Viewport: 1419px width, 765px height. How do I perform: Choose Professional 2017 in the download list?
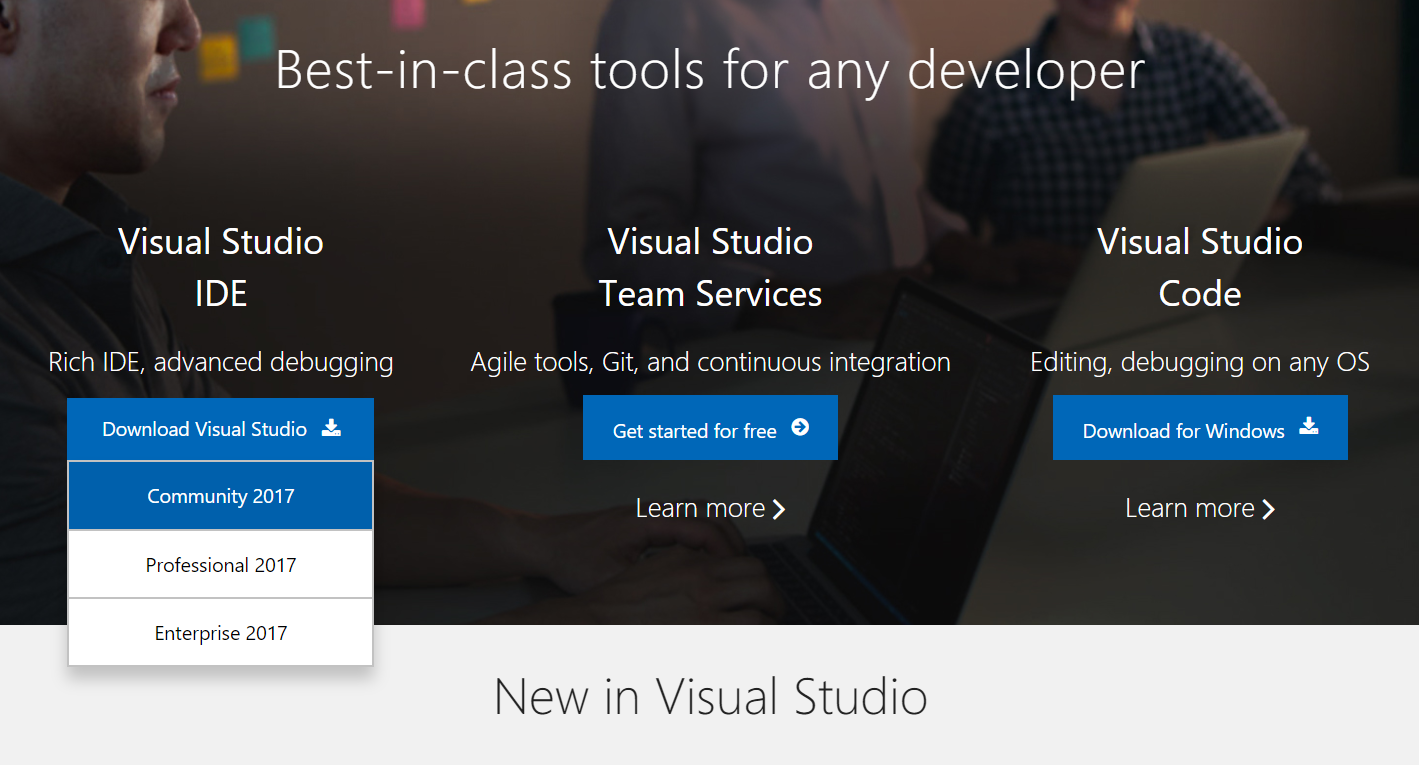click(220, 565)
